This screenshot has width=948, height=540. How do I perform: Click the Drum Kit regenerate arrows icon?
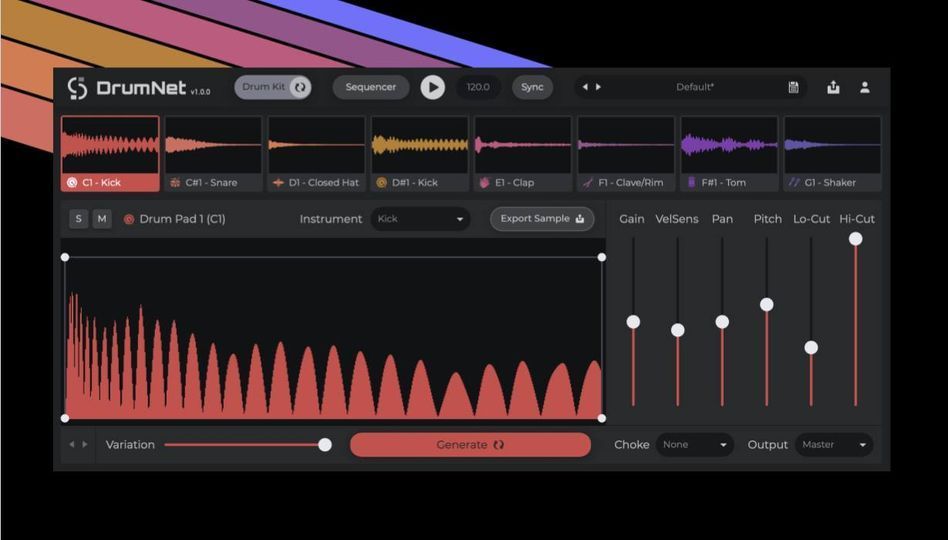coord(300,87)
